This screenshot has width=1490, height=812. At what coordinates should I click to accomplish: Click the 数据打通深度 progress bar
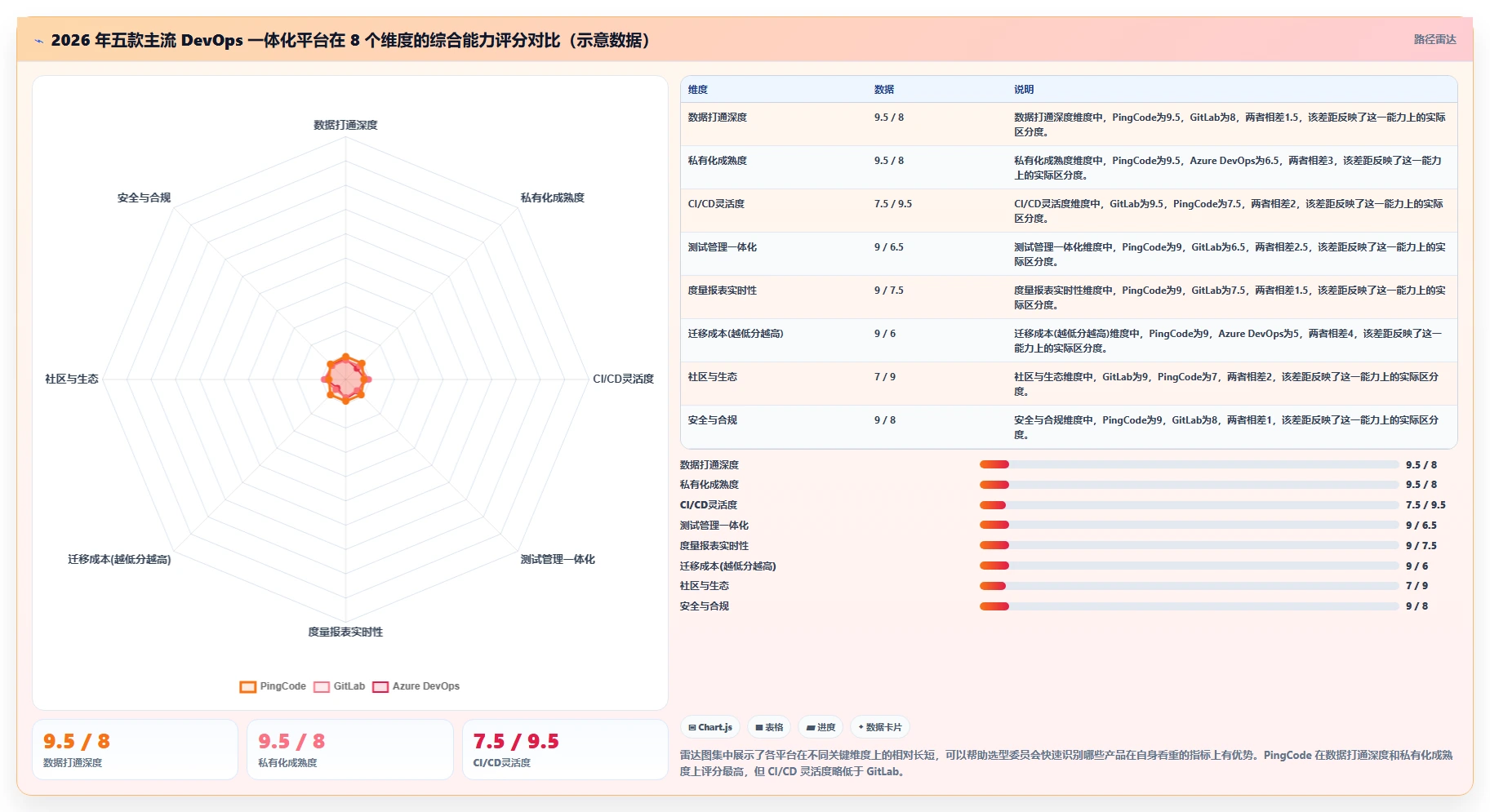(x=1190, y=464)
